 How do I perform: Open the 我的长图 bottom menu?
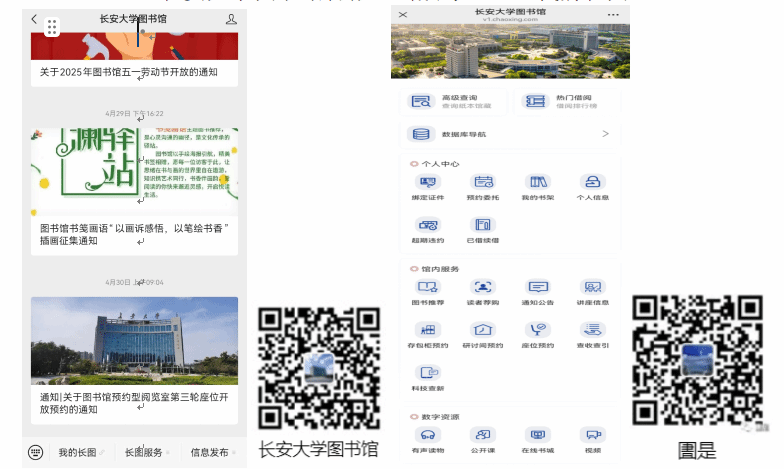(x=80, y=452)
